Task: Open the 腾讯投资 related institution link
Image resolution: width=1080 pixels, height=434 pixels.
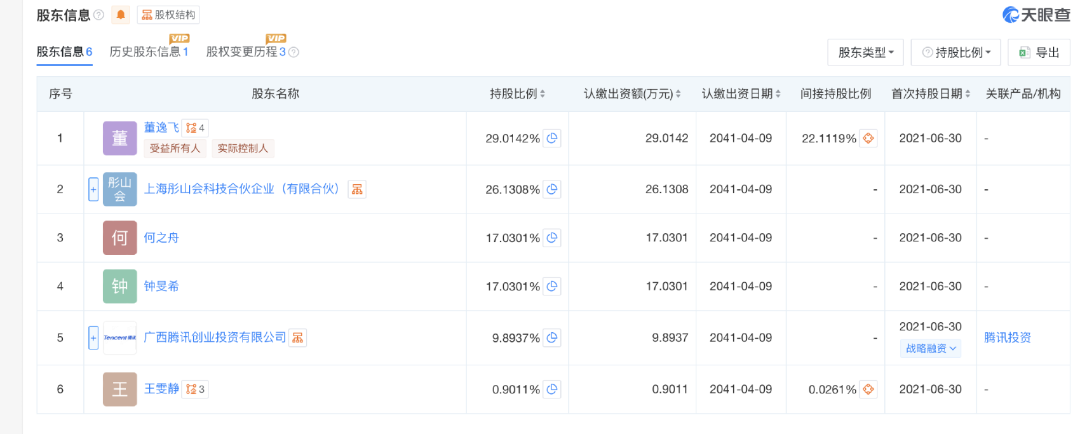Action: [1007, 338]
